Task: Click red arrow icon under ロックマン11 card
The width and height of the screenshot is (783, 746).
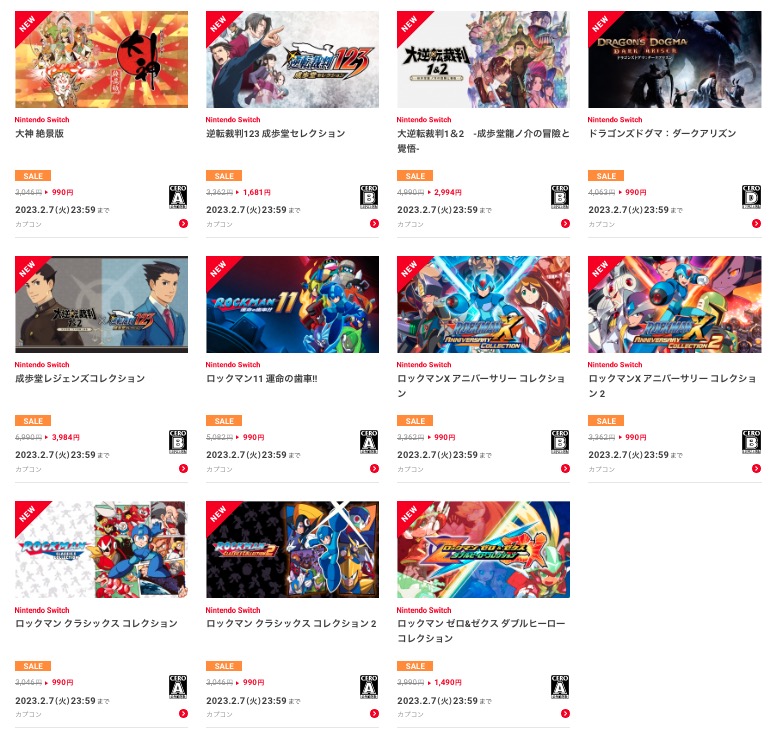Action: tap(375, 468)
